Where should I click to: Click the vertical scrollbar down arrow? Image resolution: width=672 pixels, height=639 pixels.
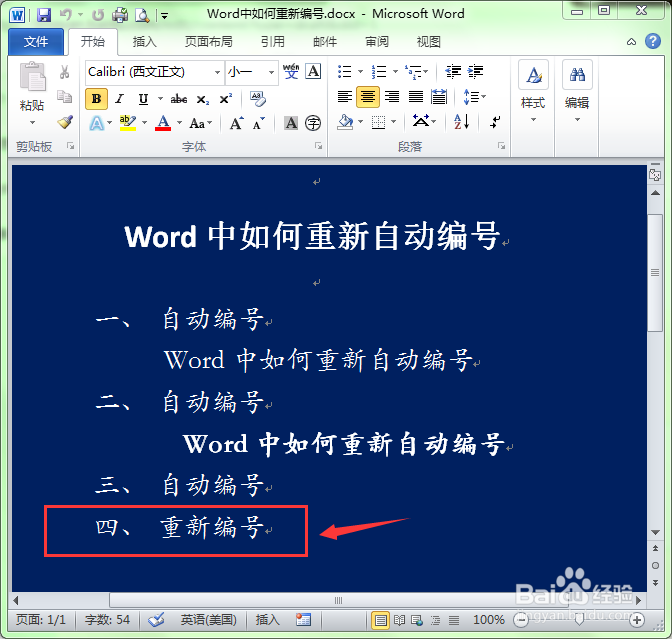tap(655, 532)
